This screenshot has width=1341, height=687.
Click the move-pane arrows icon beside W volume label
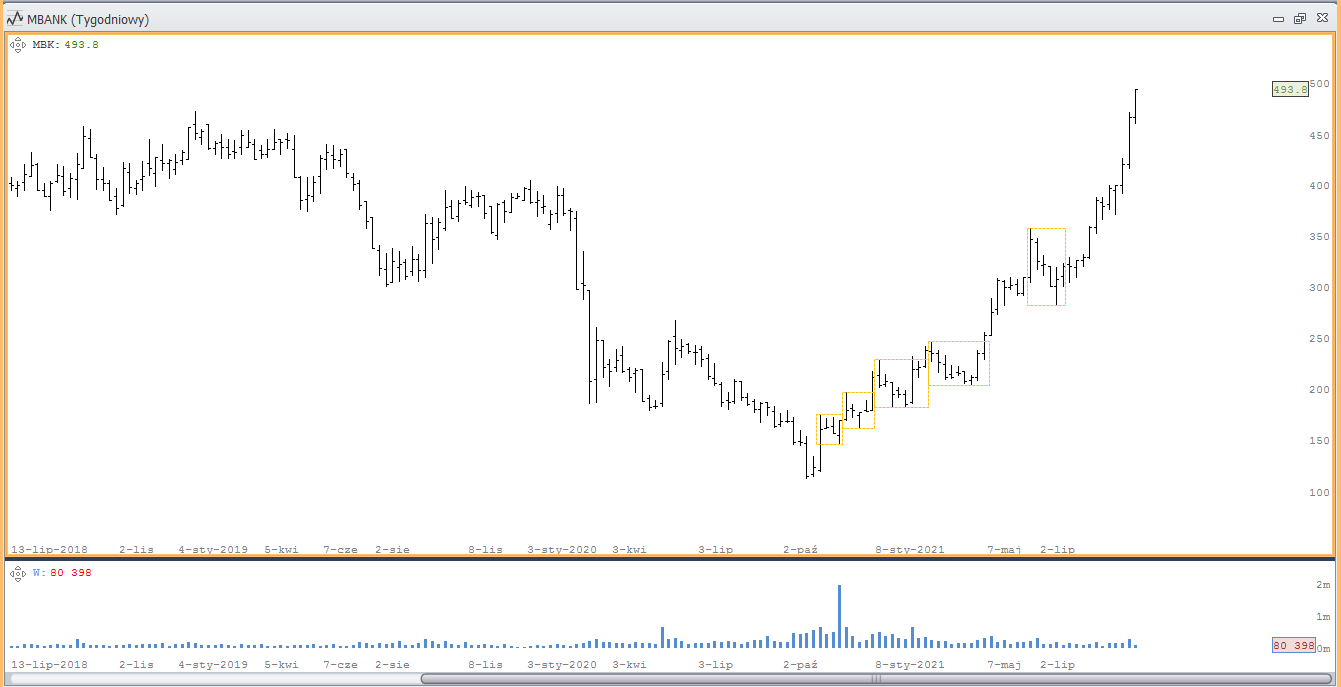[x=18, y=572]
